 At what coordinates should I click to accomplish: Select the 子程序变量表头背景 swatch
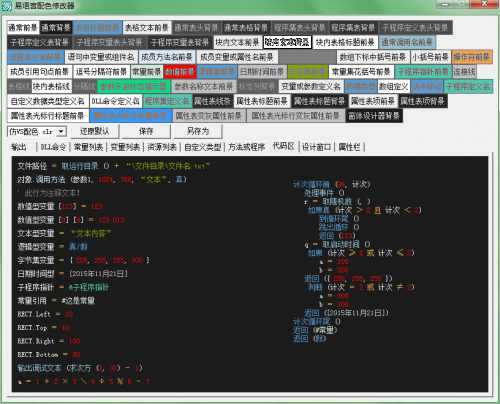109,42
